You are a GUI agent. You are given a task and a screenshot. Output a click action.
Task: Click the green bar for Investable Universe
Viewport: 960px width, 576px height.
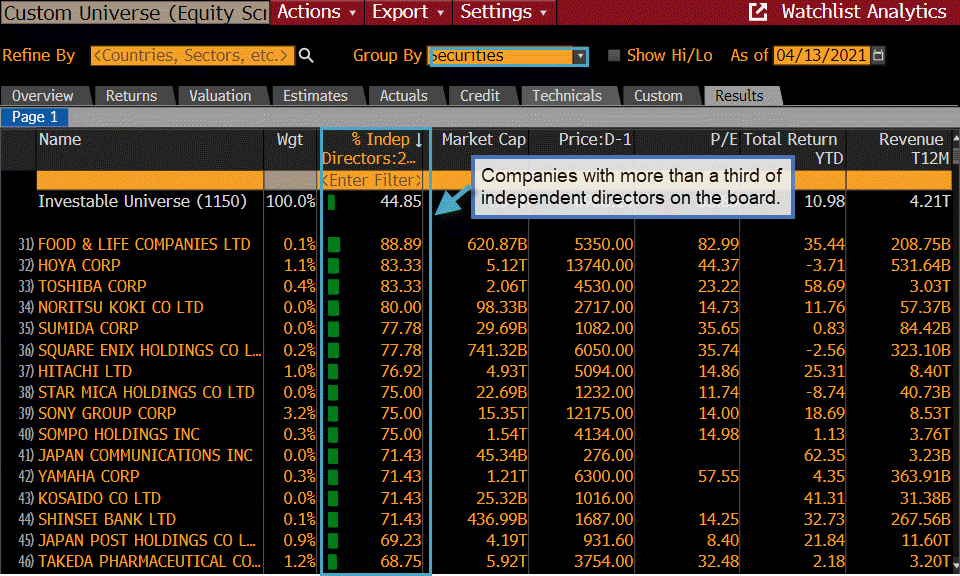click(331, 202)
